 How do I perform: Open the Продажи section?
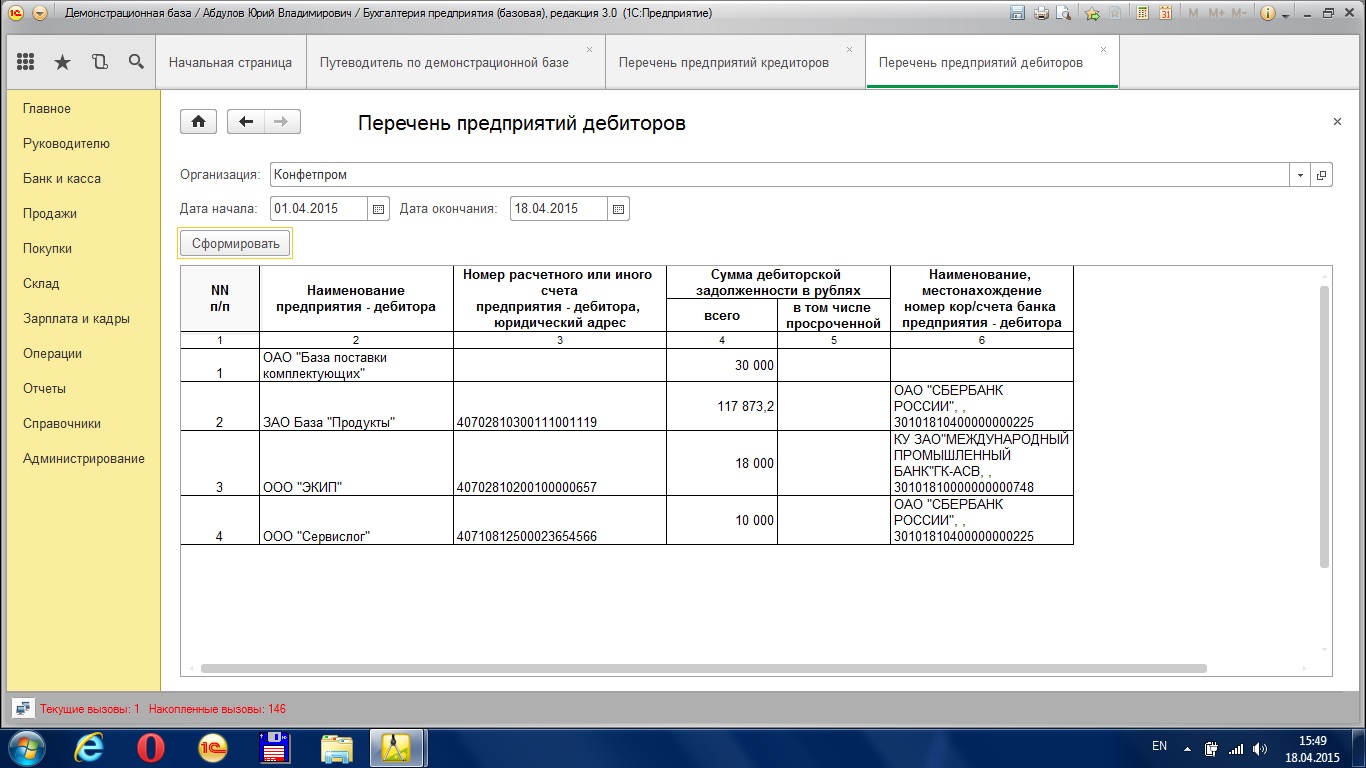click(50, 213)
